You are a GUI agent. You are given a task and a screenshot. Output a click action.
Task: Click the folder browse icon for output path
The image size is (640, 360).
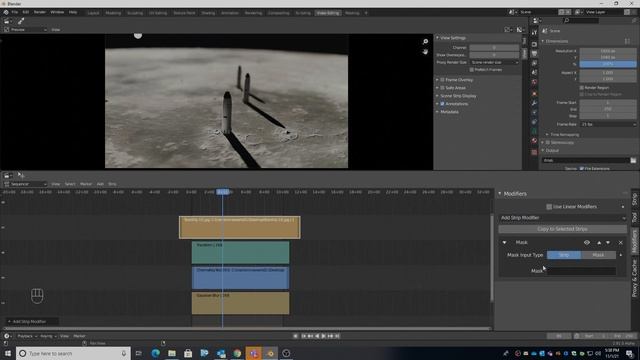pyautogui.click(x=633, y=160)
